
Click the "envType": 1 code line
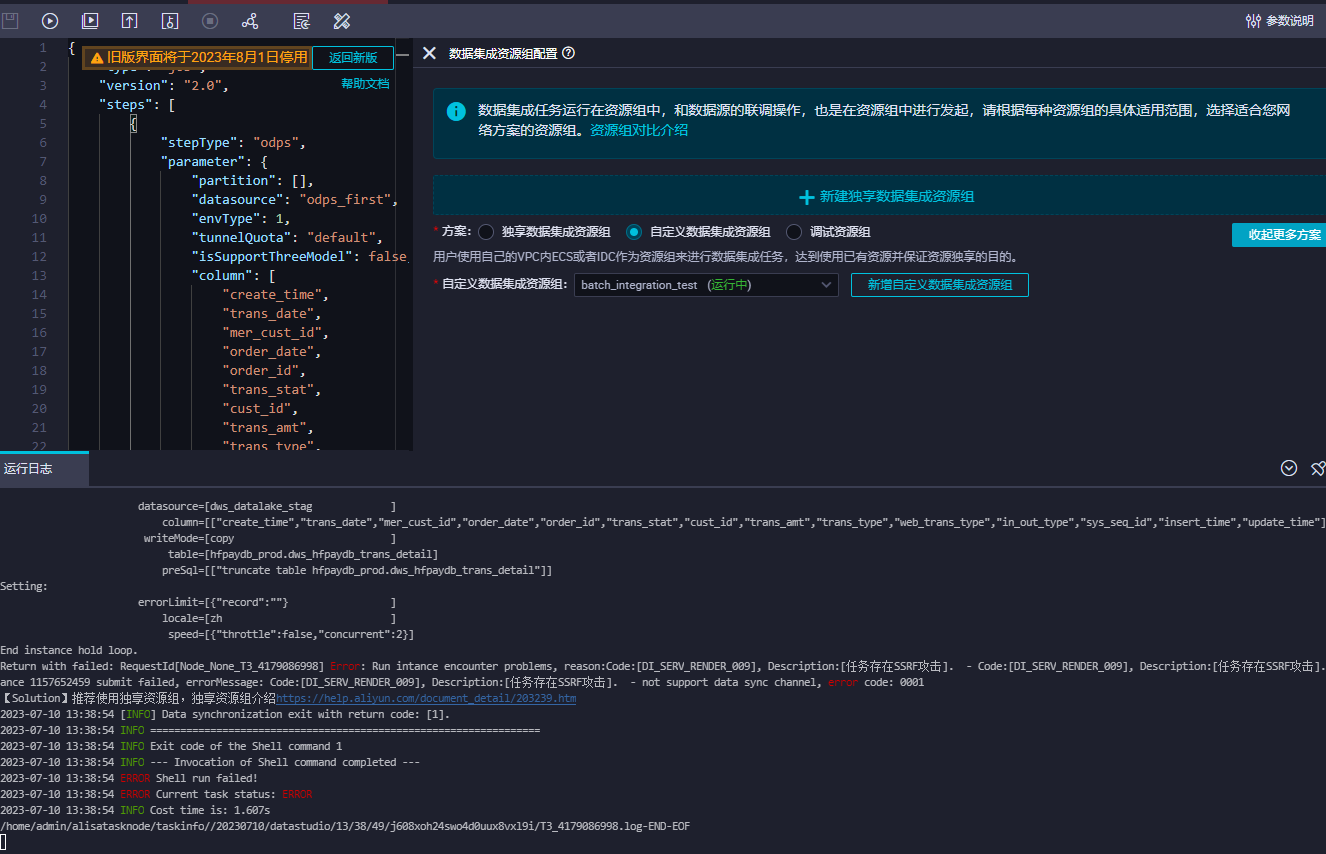click(241, 219)
